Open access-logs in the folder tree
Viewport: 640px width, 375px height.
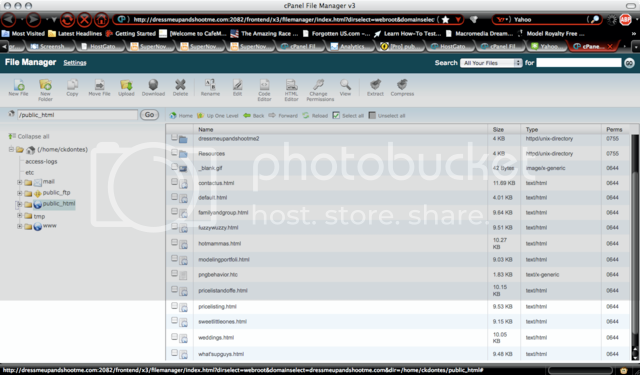point(41,161)
